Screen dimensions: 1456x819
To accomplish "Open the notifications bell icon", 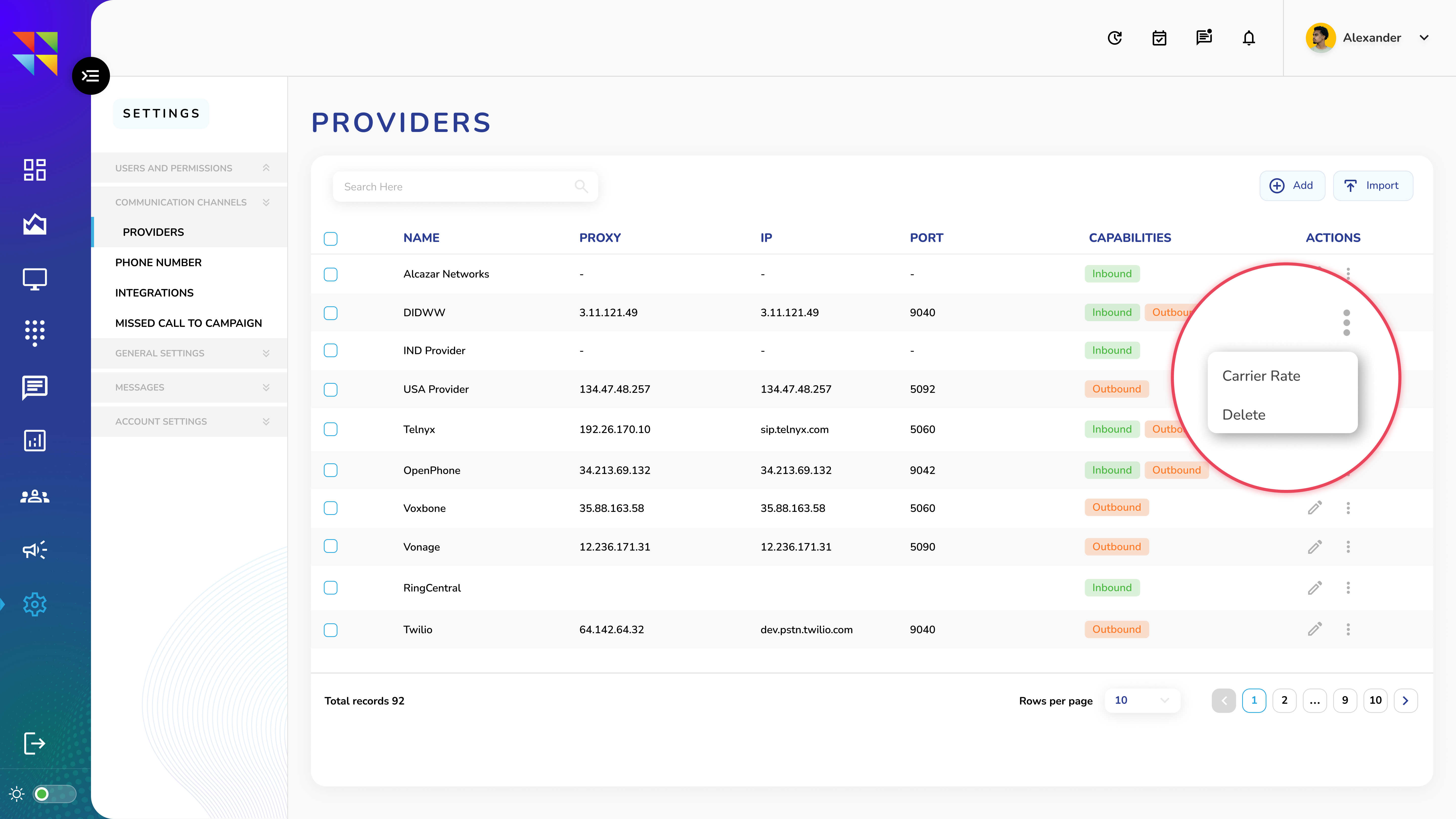I will click(x=1248, y=38).
